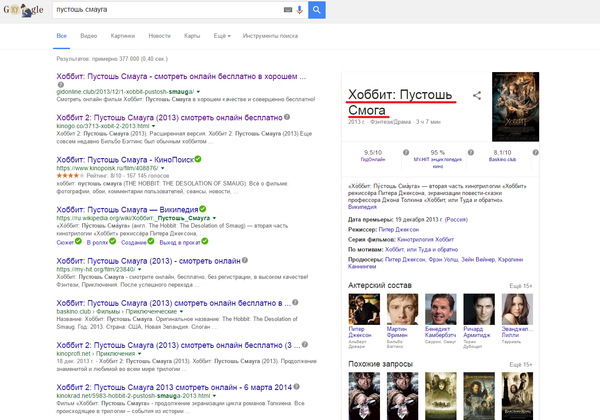Share the Hobbit knowledge panel via share icon
Viewport: 600px width, 420px height.
point(477,96)
